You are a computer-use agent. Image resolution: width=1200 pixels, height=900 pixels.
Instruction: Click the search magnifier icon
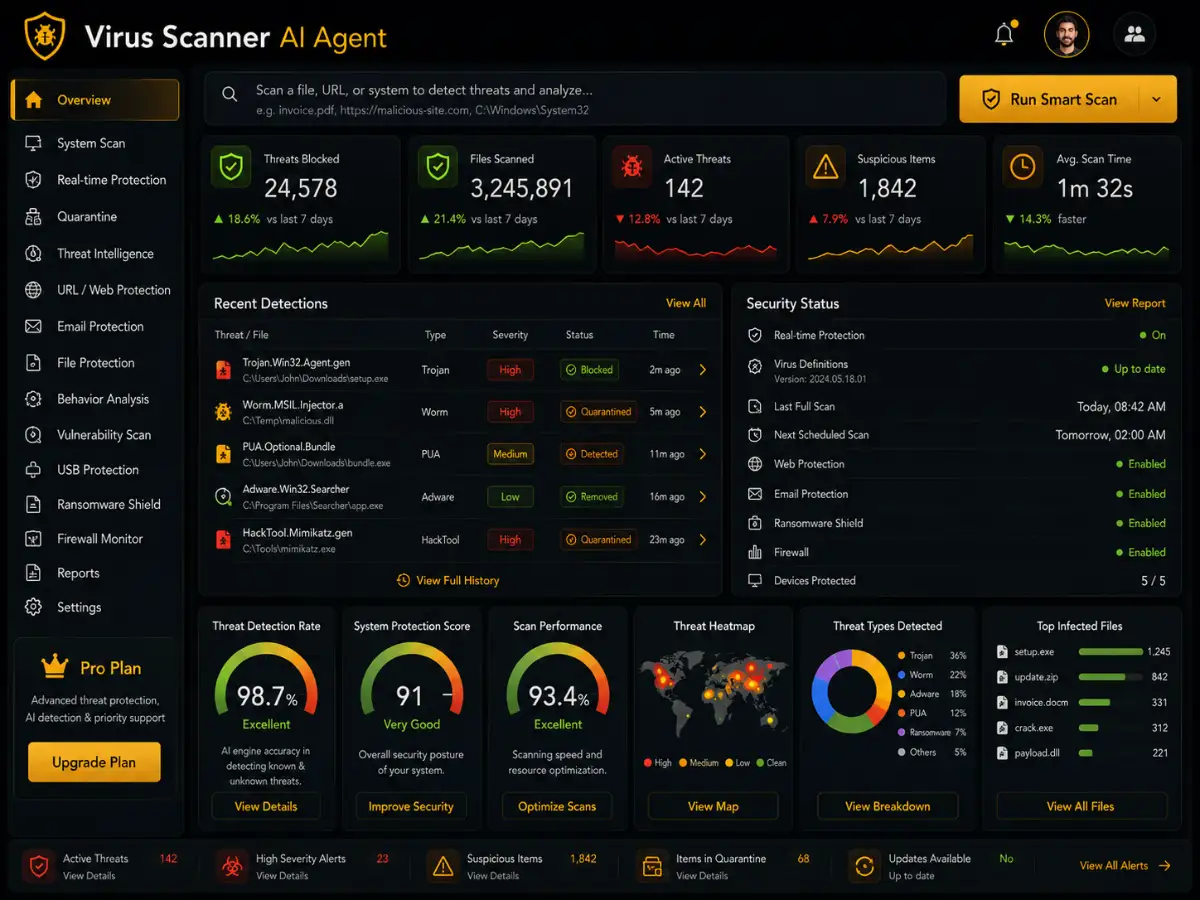[230, 94]
